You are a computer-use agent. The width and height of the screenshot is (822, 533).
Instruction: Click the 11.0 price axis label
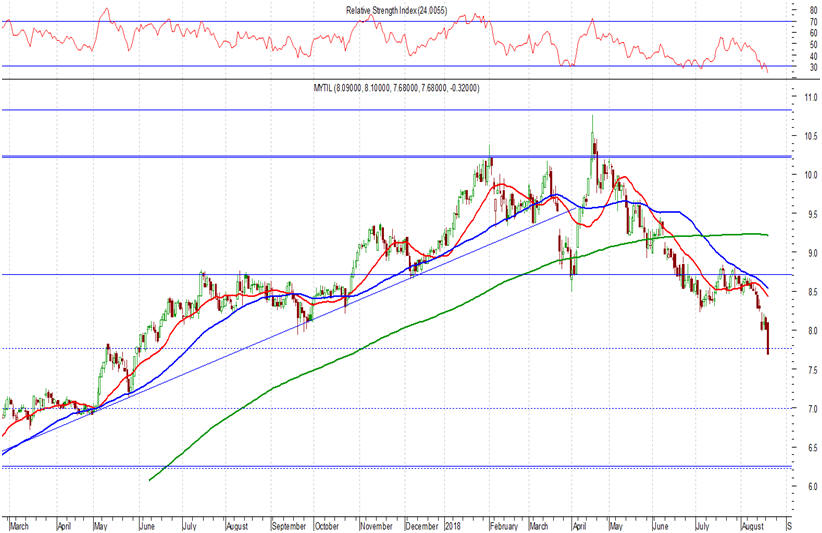coord(812,97)
